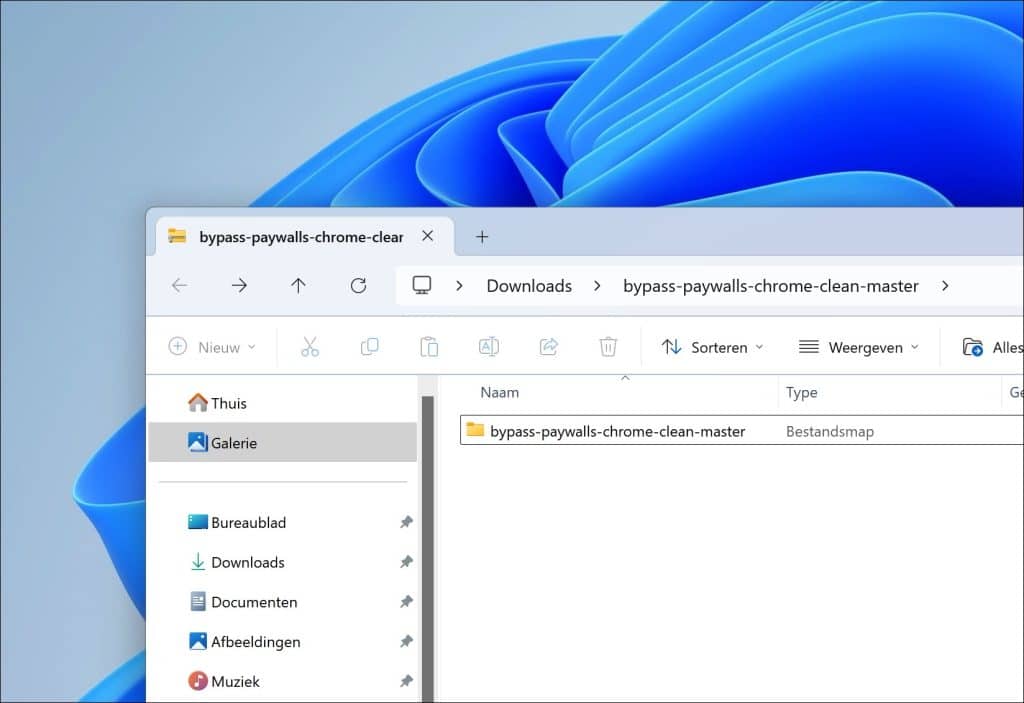Cut the selected item with scissors icon

310,347
